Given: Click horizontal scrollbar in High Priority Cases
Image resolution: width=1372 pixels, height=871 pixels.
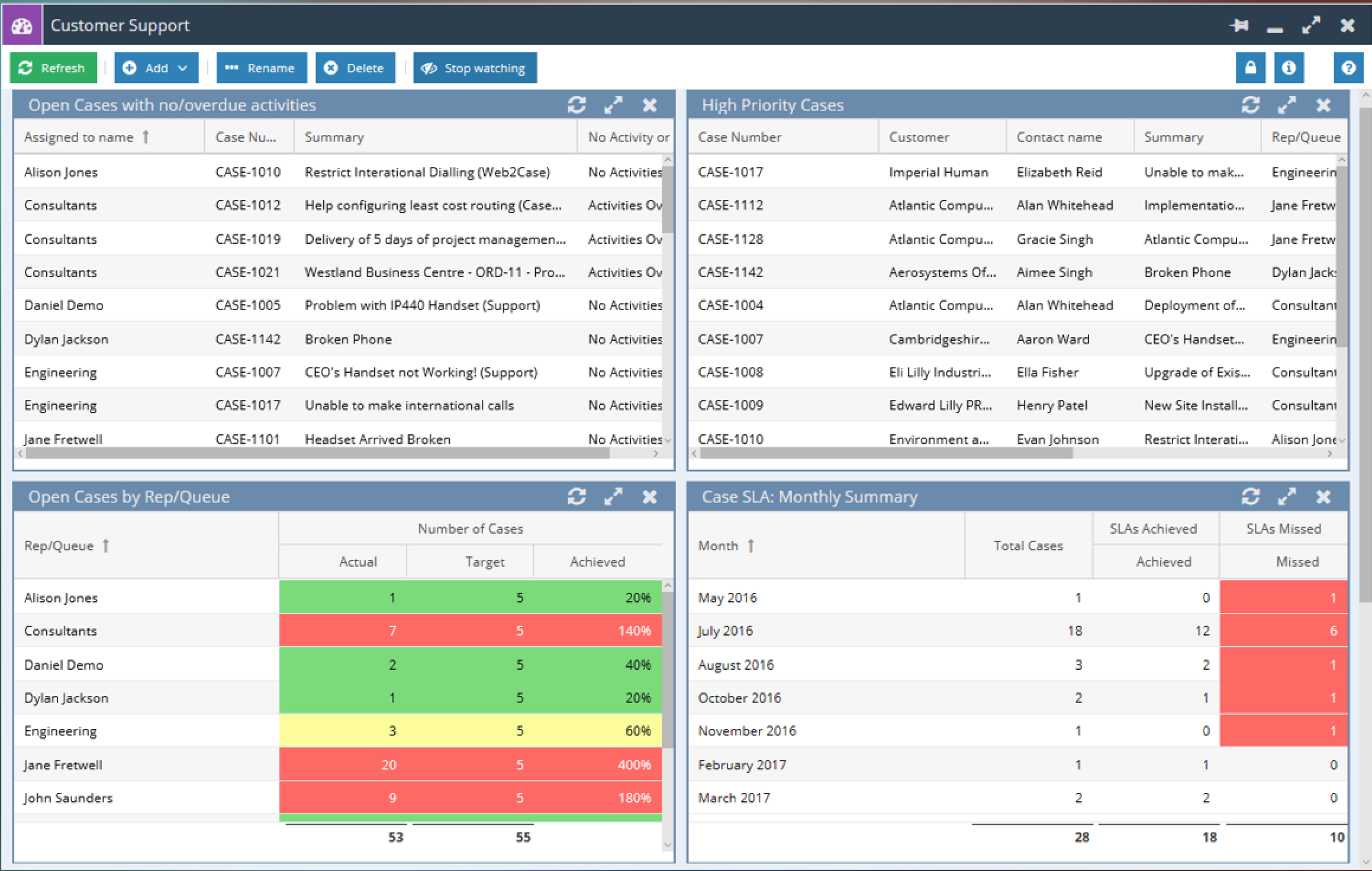Looking at the screenshot, I should tap(885, 453).
